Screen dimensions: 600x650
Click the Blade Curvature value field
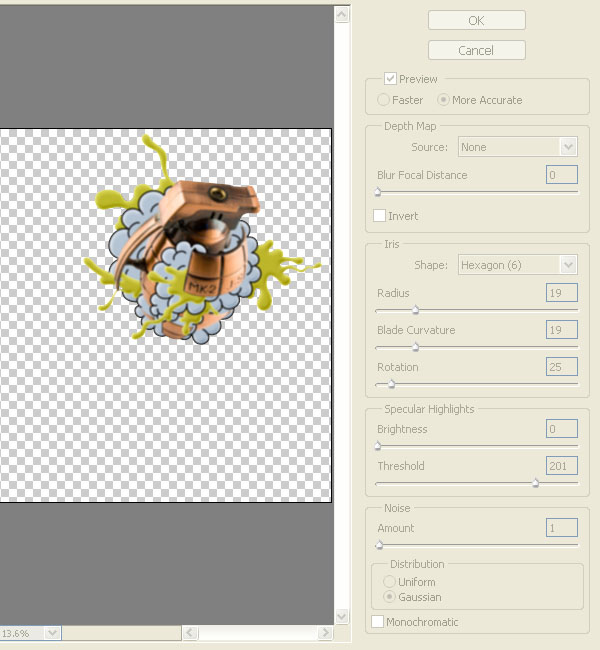(x=561, y=330)
